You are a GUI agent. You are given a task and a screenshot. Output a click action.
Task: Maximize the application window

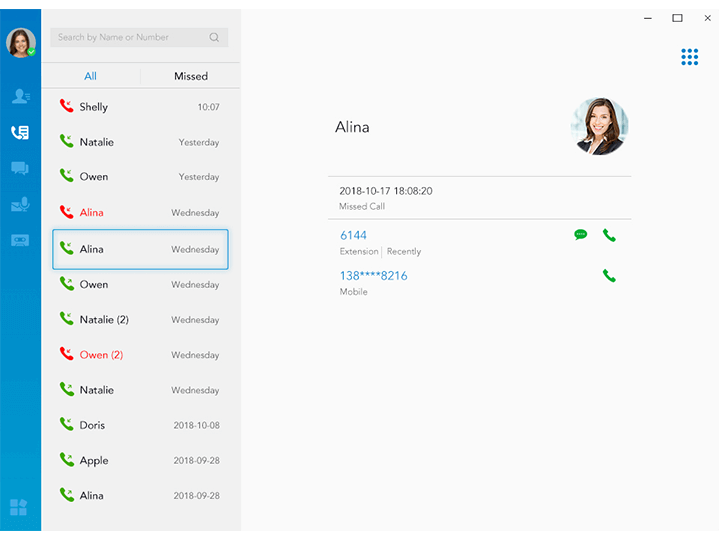[677, 18]
